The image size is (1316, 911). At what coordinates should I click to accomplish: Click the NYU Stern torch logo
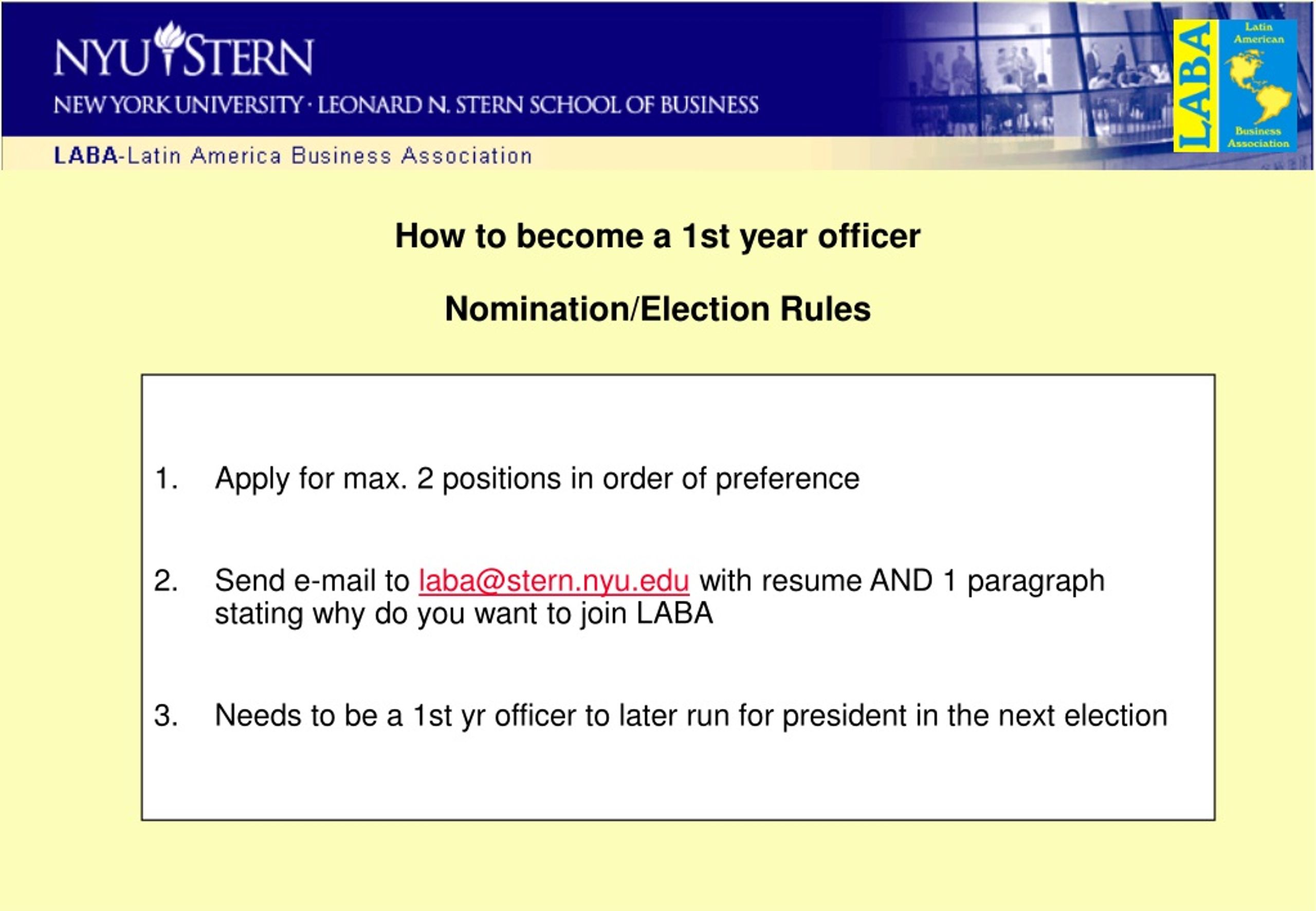coord(168,48)
